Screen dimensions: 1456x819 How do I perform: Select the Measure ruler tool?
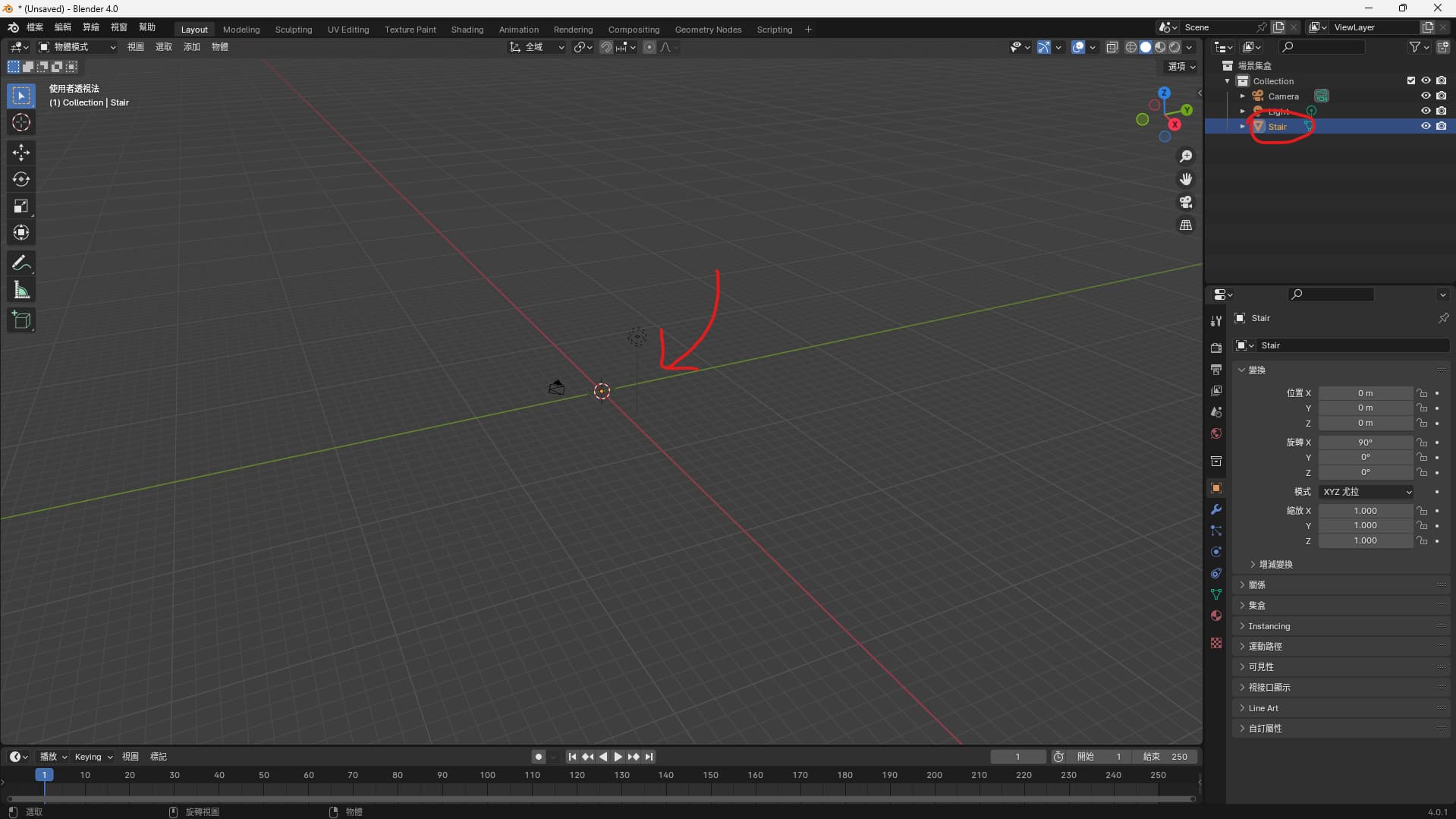coord(21,290)
